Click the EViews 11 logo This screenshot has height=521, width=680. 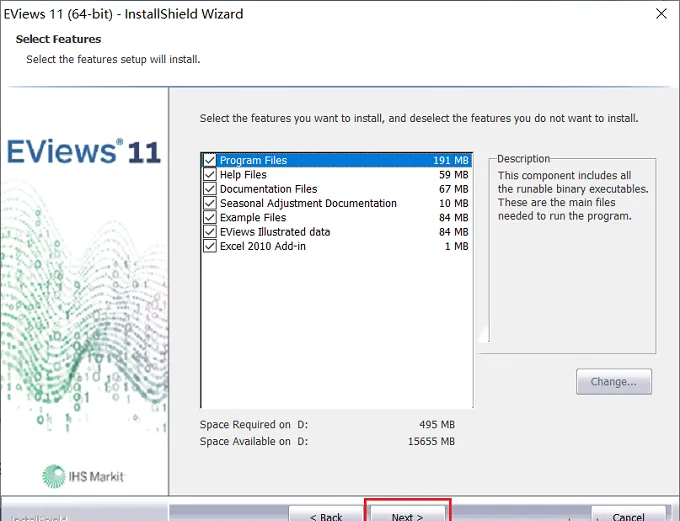pos(84,151)
